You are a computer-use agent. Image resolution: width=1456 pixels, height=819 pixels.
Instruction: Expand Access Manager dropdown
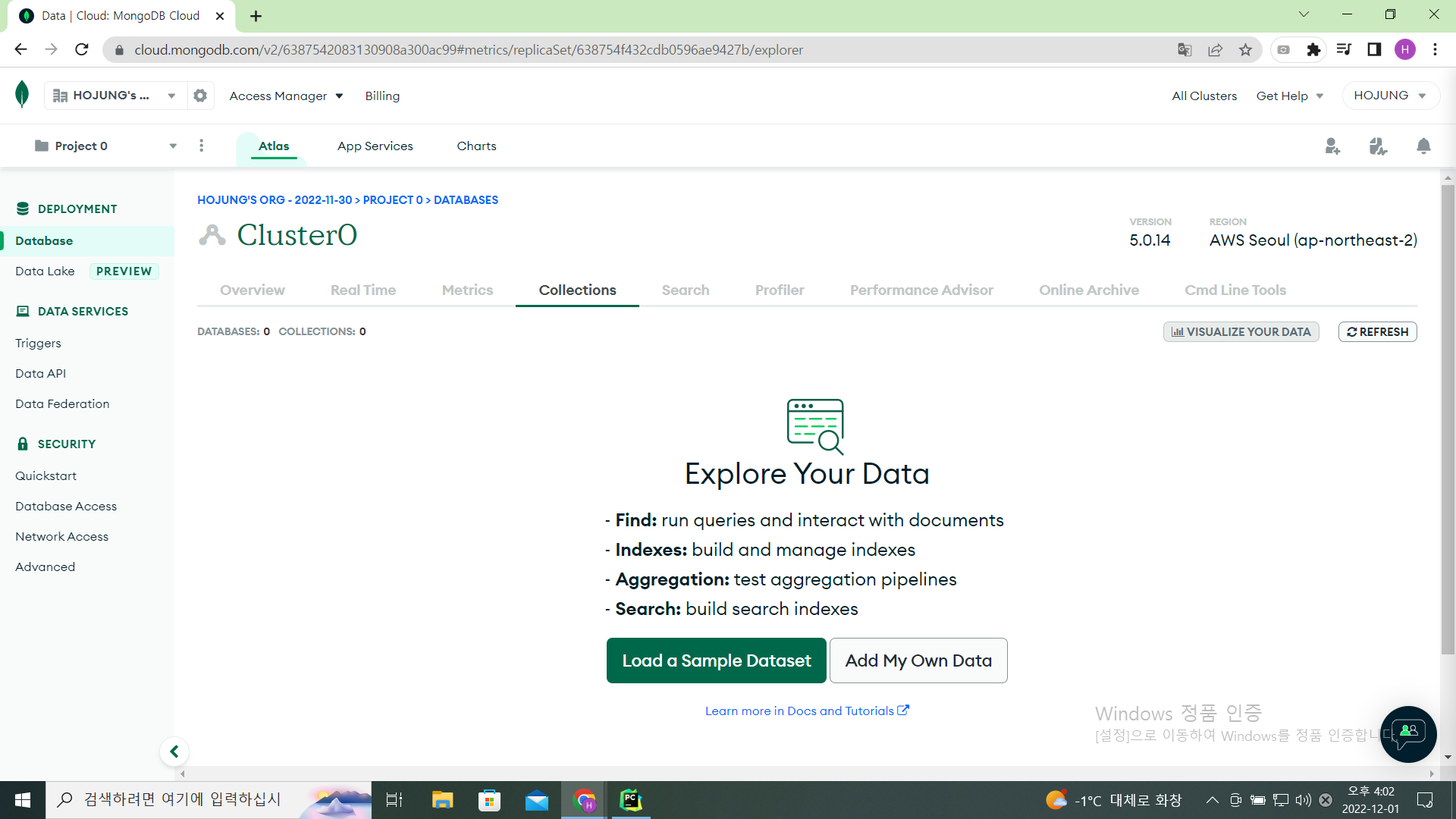pyautogui.click(x=287, y=96)
